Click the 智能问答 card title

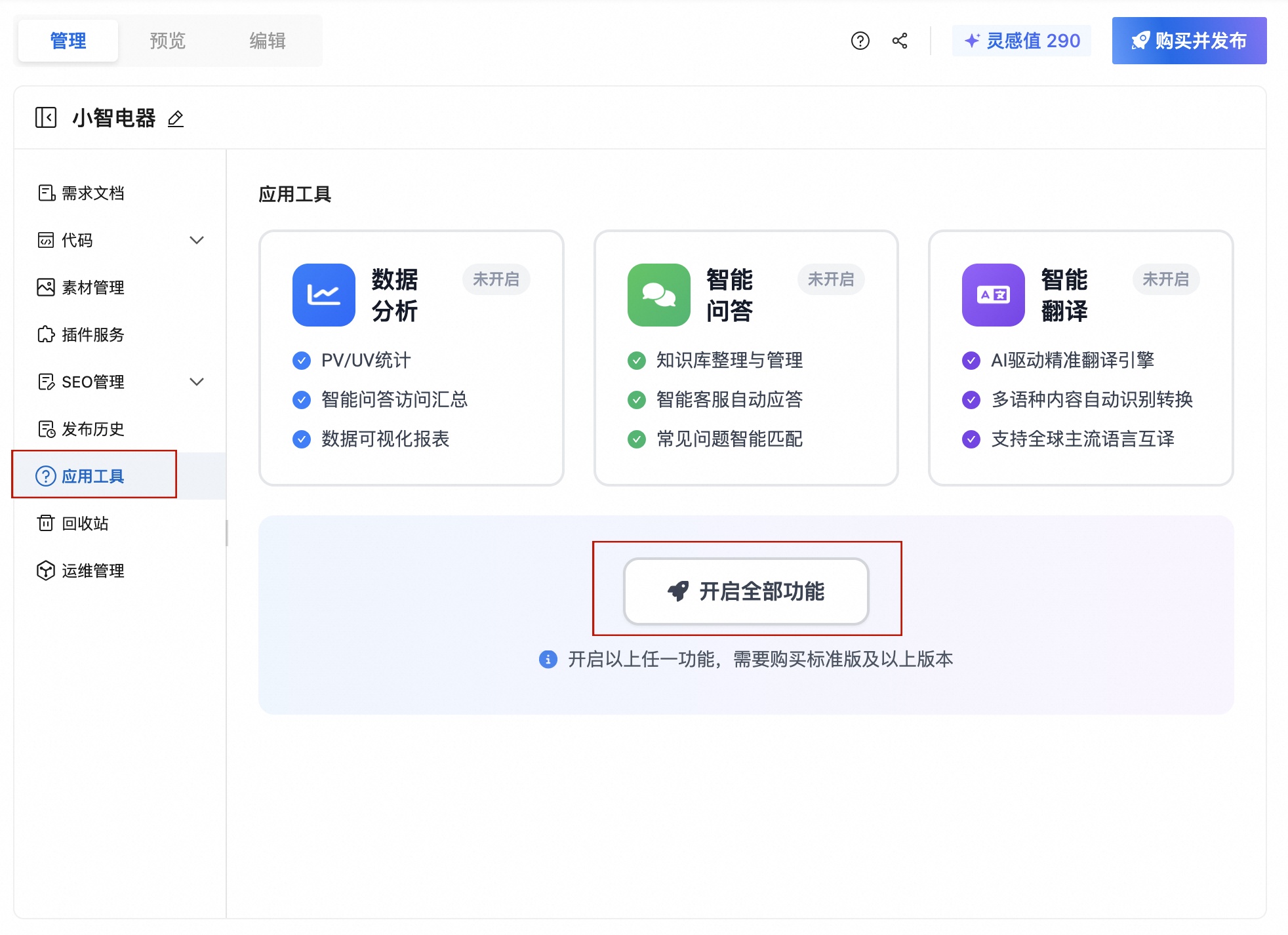pos(730,295)
